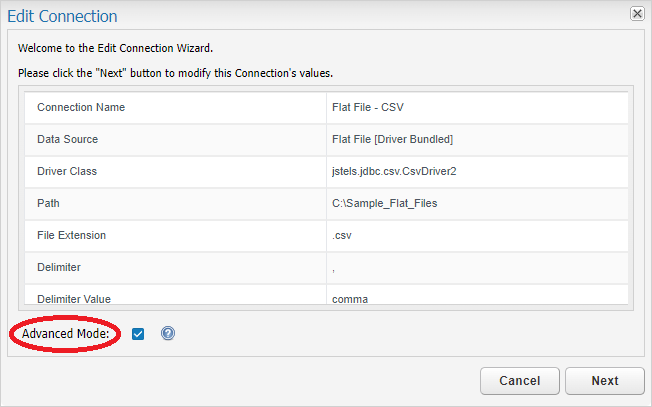
Task: Click the Advanced Mode label text
Action: (66, 334)
